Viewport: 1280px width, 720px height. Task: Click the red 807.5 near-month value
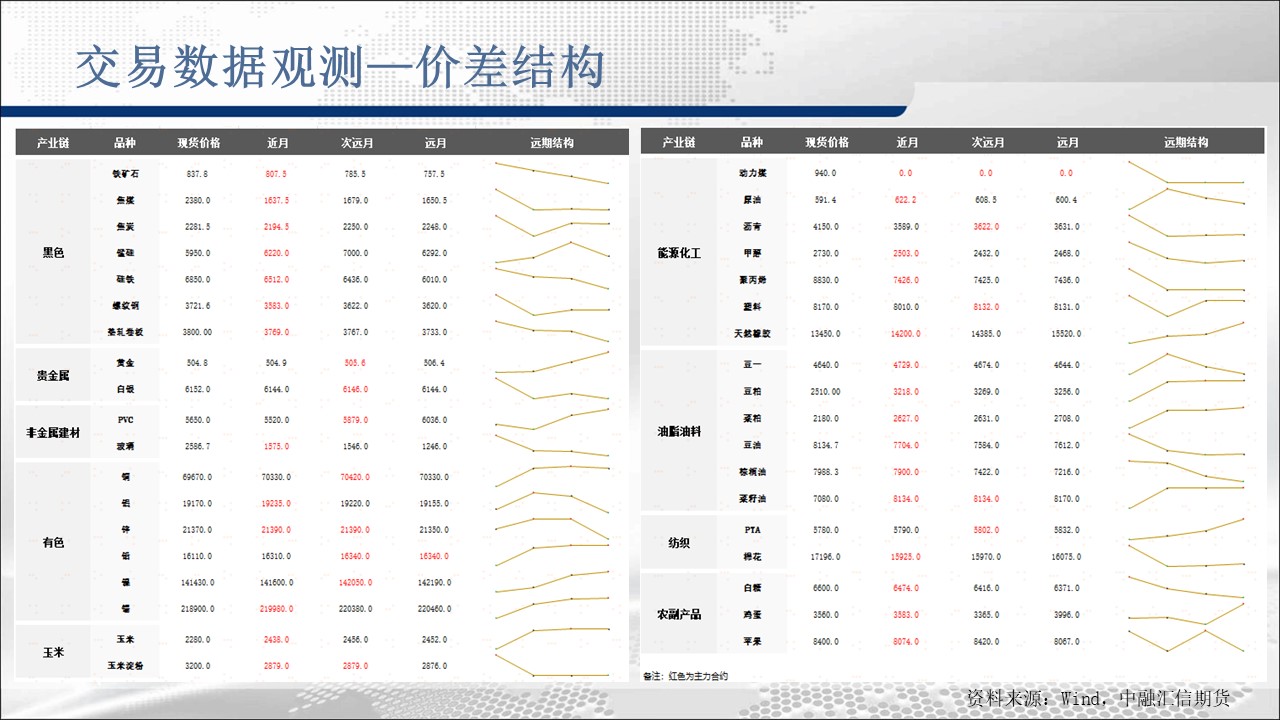(x=276, y=174)
